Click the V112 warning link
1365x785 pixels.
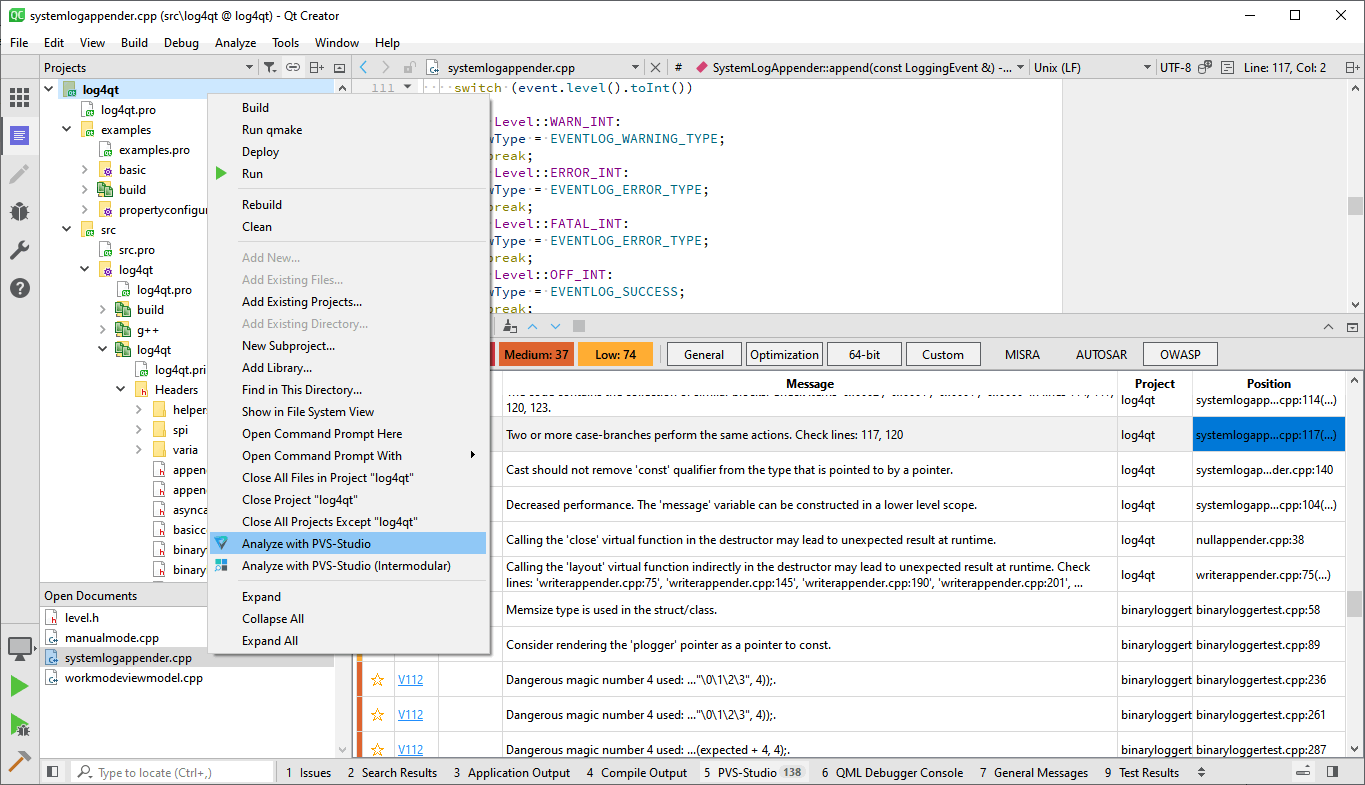click(410, 679)
